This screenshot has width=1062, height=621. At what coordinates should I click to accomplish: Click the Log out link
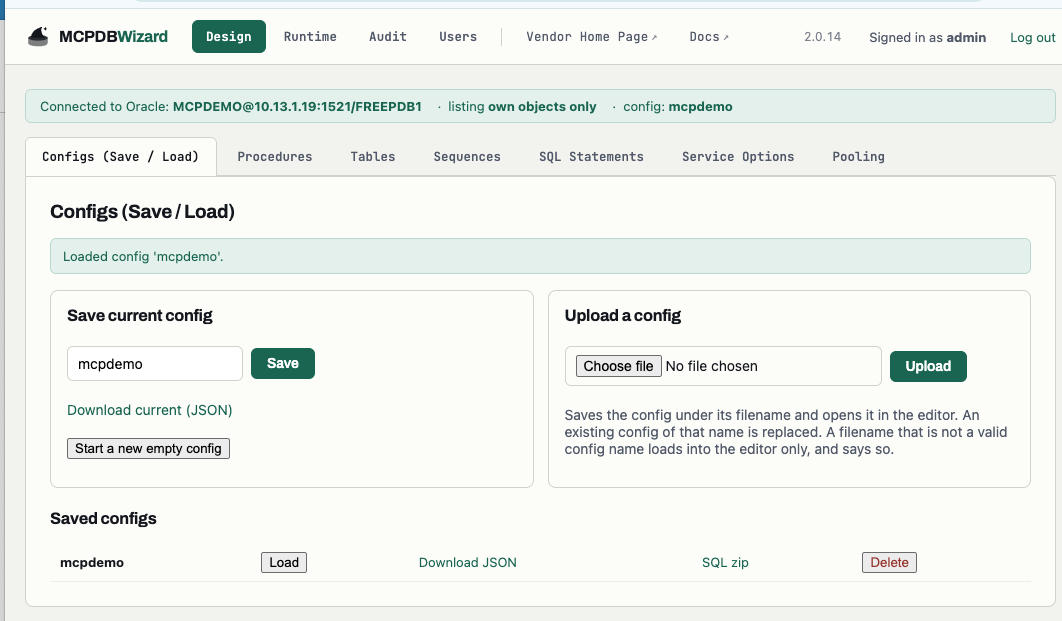coord(1032,37)
